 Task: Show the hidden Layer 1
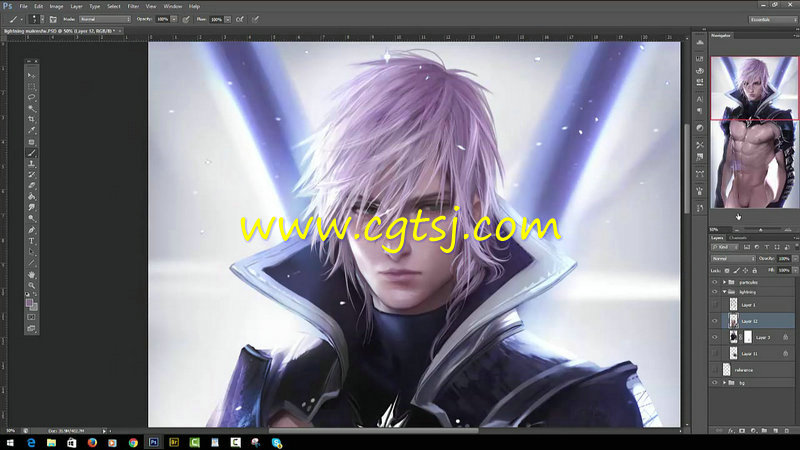click(x=715, y=305)
